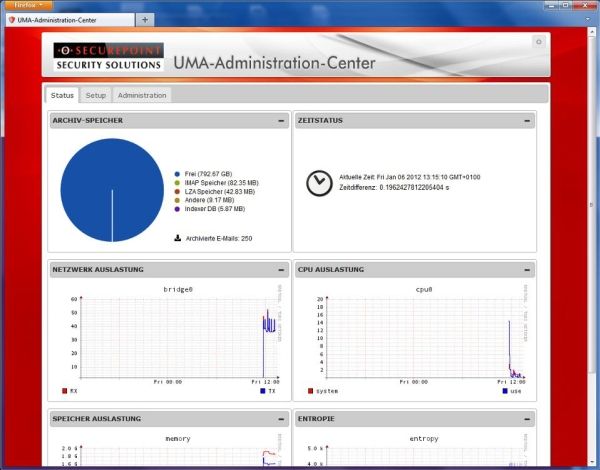Select the UMA-Administration-Center browser tab
The width and height of the screenshot is (600, 470).
click(x=70, y=20)
